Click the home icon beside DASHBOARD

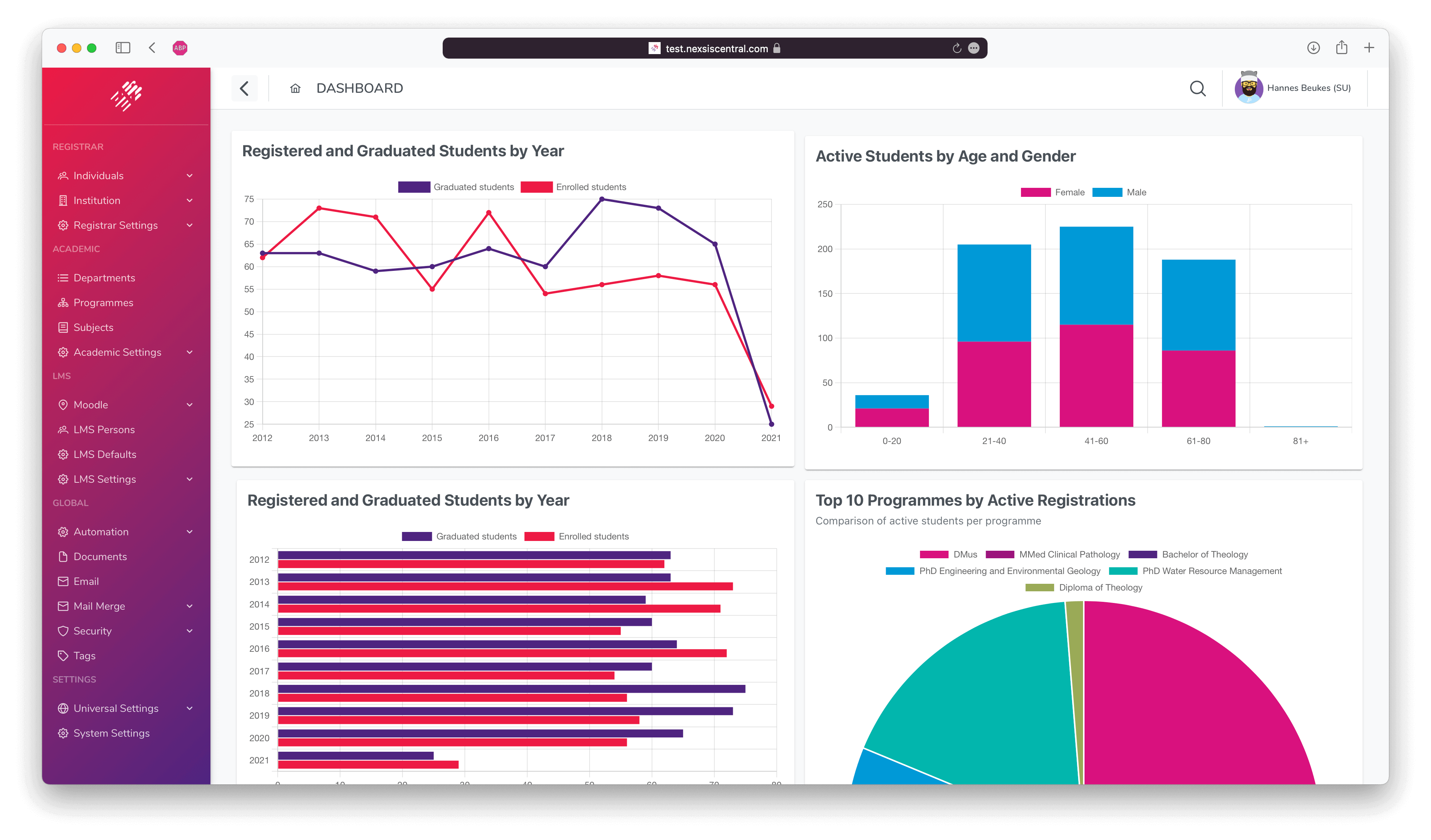tap(295, 89)
